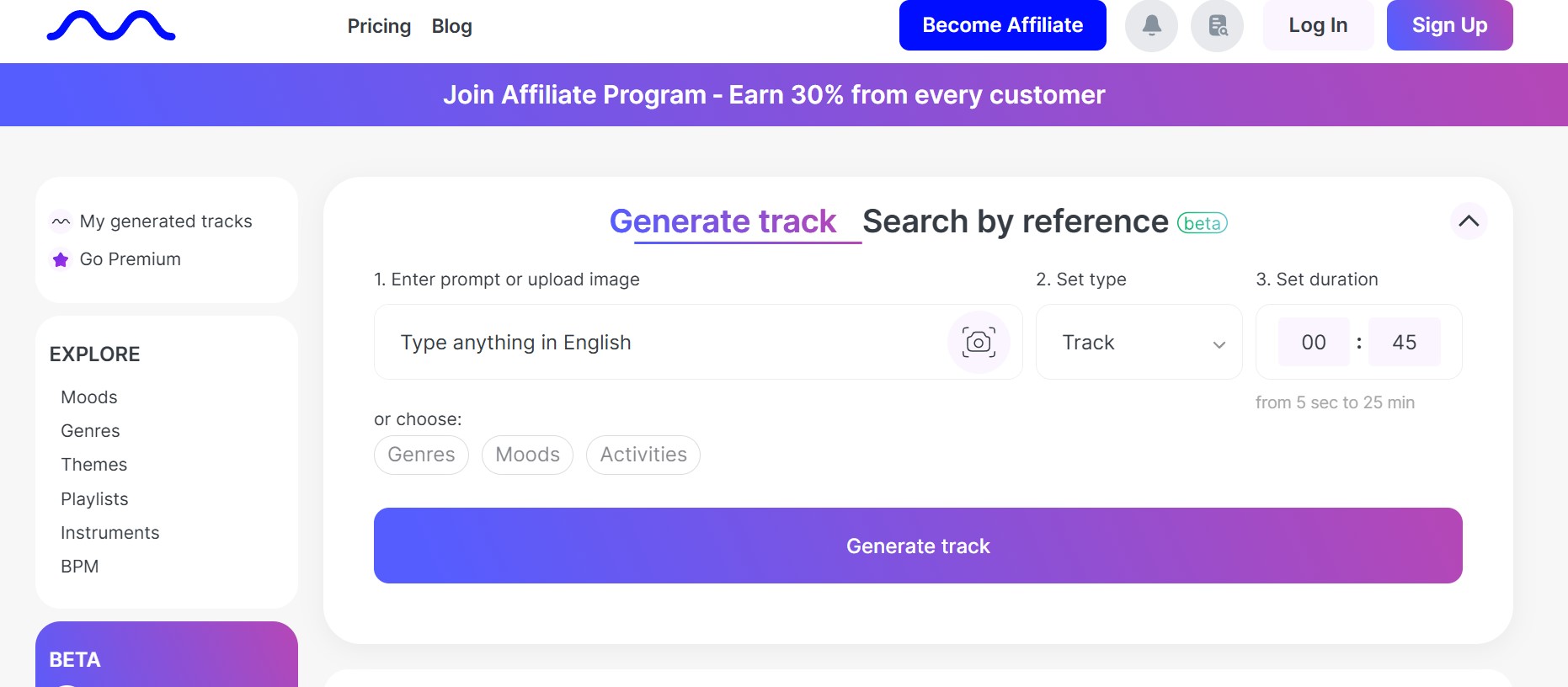Click the duration seconds field
The image size is (1568, 687).
point(1404,343)
